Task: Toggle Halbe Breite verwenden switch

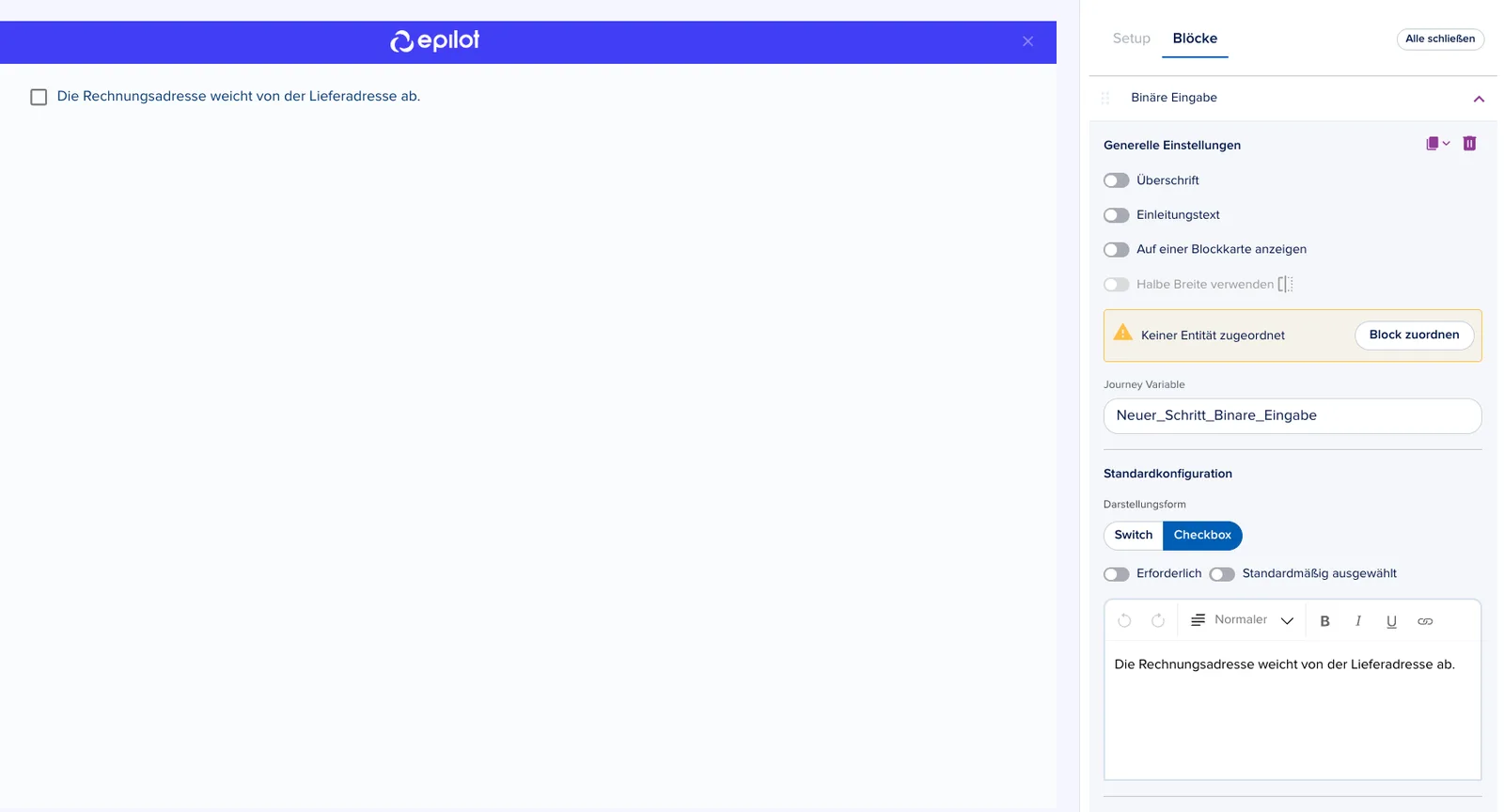Action: (1117, 285)
